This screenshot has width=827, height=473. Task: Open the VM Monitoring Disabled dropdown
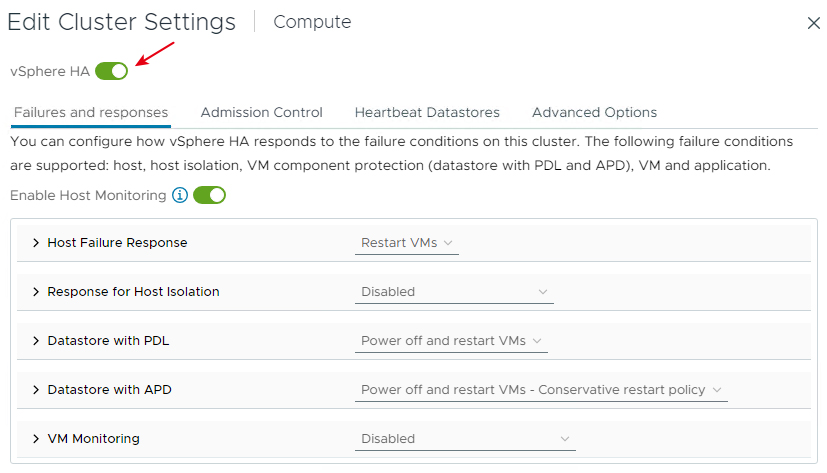(465, 439)
